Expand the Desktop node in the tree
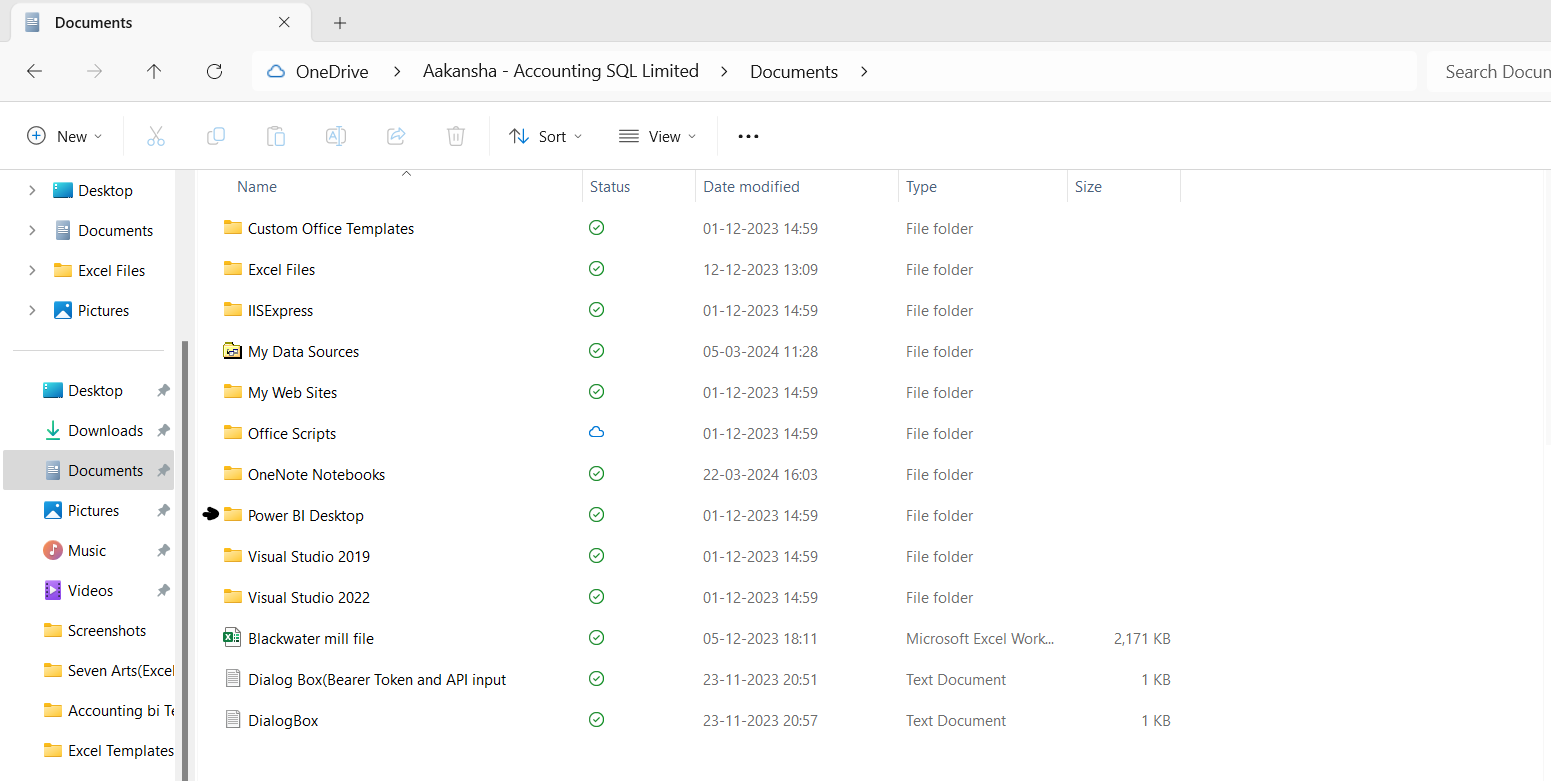Viewport: 1551px width, 781px height. [32, 190]
